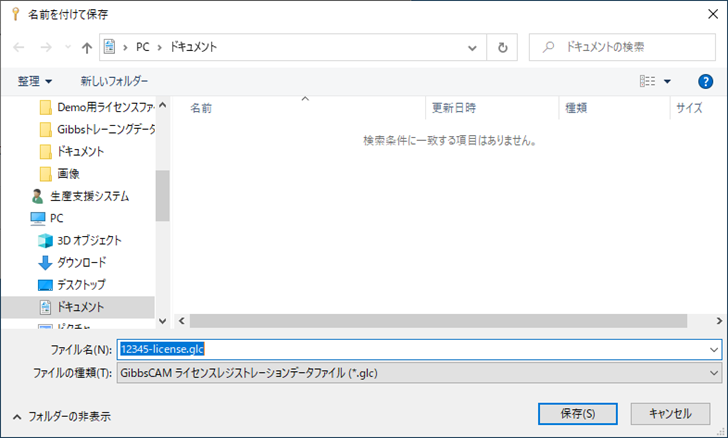Open ダウンロード folder in the sidebar

[85, 262]
